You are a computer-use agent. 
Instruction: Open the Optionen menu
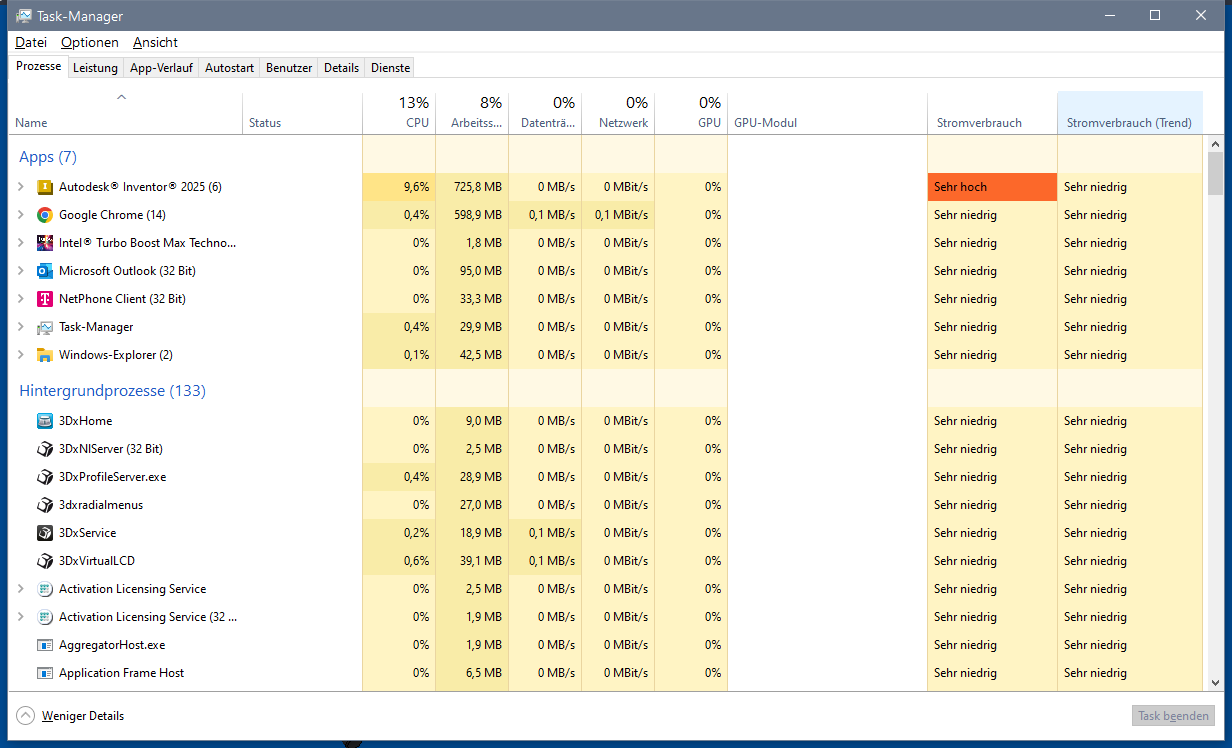coord(90,42)
